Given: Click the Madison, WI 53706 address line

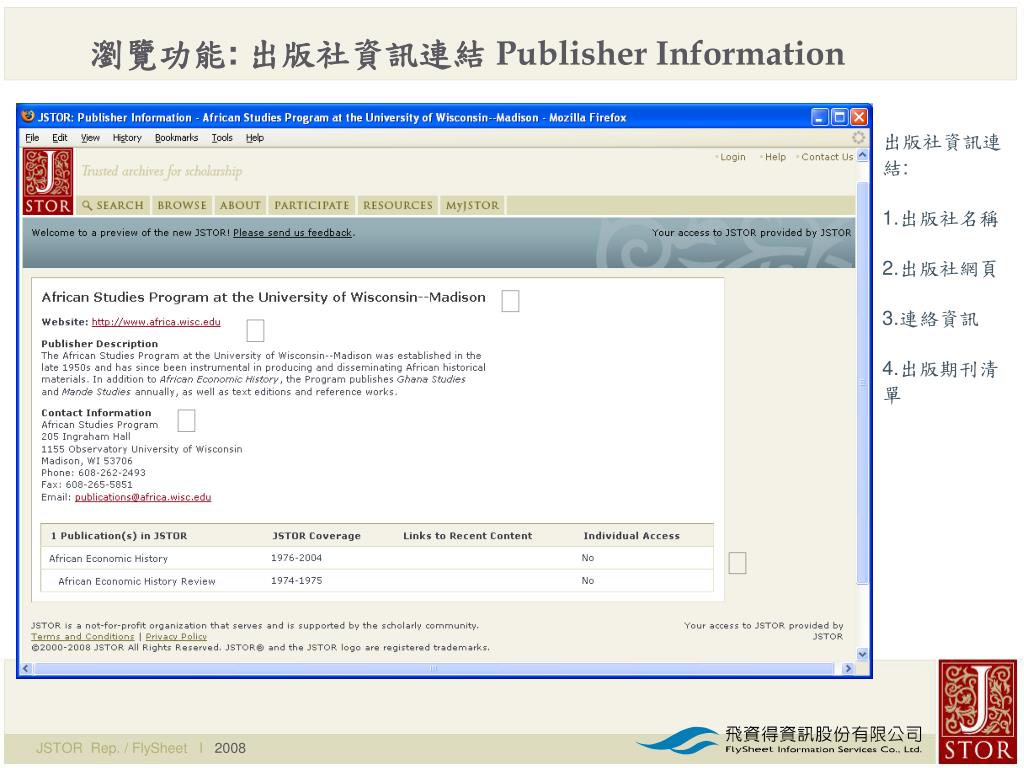Looking at the screenshot, I should click(87, 461).
